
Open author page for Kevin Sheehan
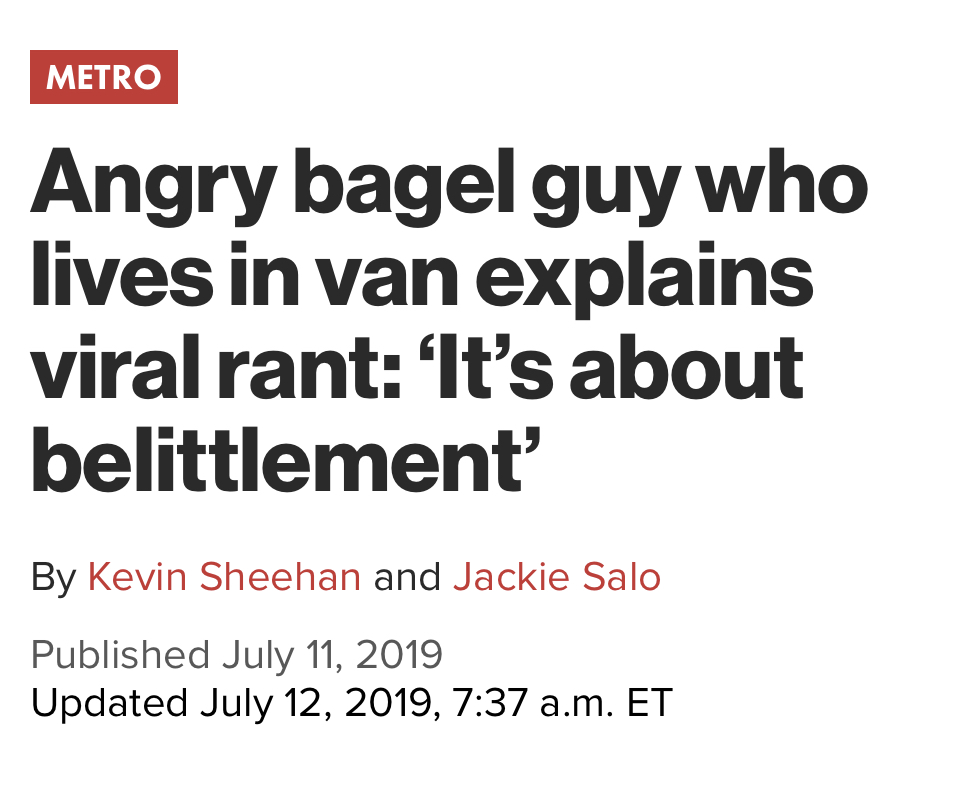[x=224, y=577]
